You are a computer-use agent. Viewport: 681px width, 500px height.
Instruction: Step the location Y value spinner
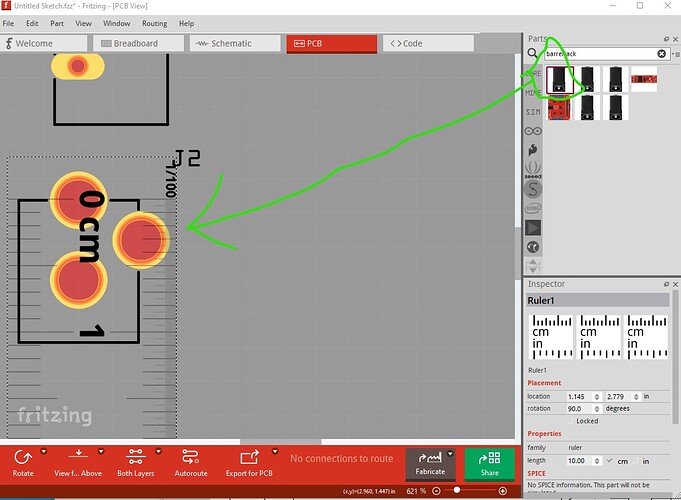[636, 397]
